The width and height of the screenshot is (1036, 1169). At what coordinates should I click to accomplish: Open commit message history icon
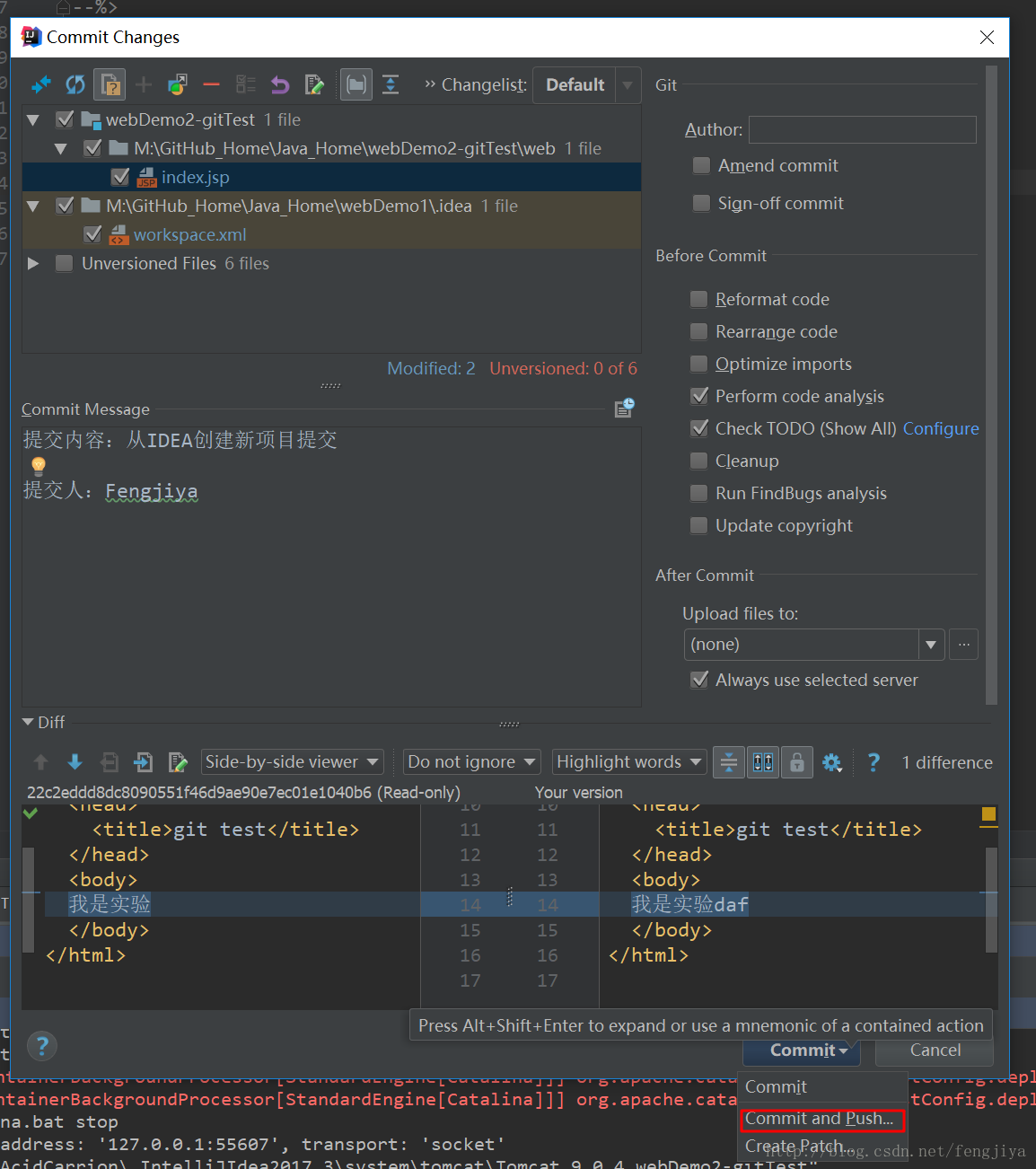tap(625, 409)
